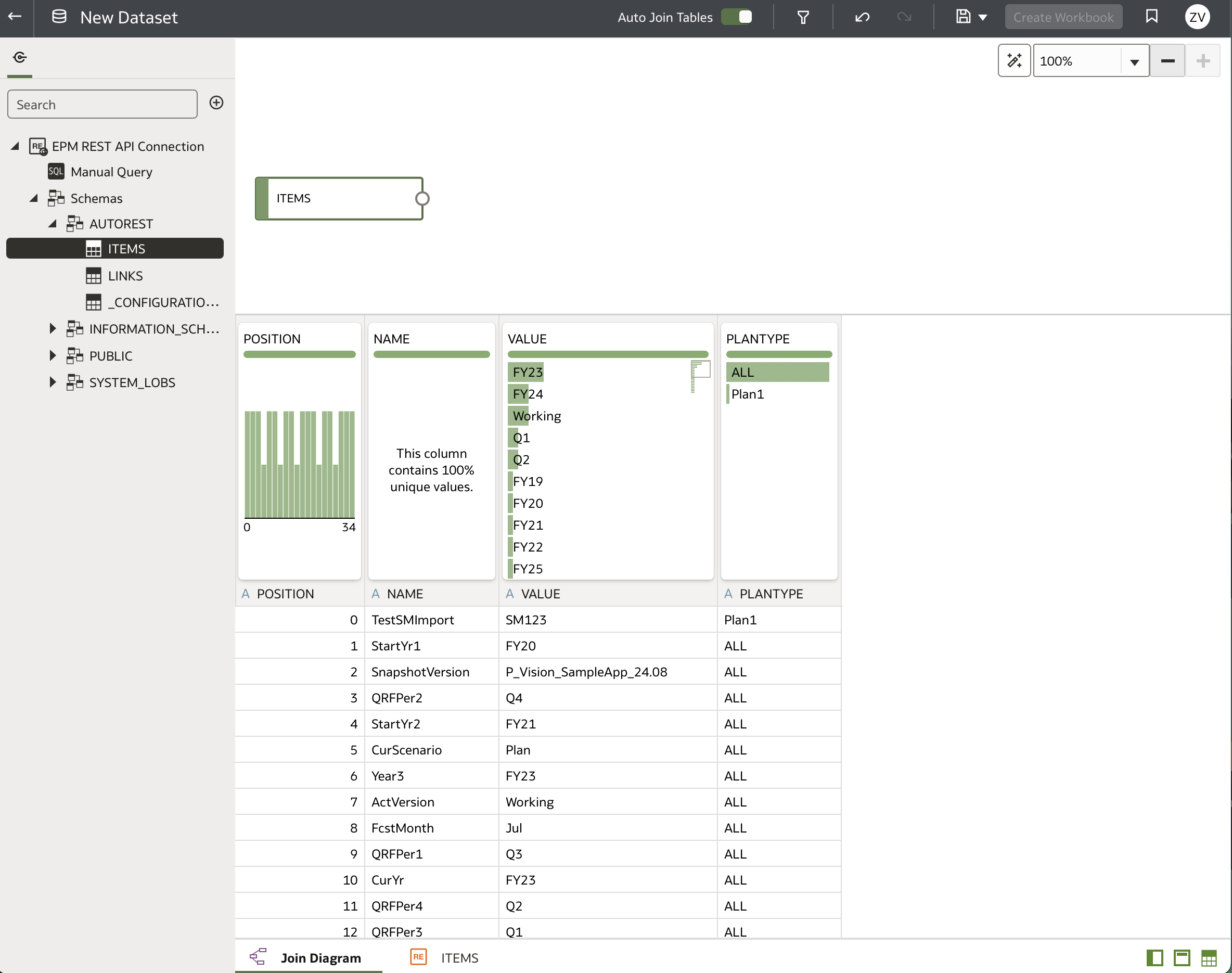Click the PLANTYPE column type icon
Screen dimensions: 1232x973
[728, 594]
